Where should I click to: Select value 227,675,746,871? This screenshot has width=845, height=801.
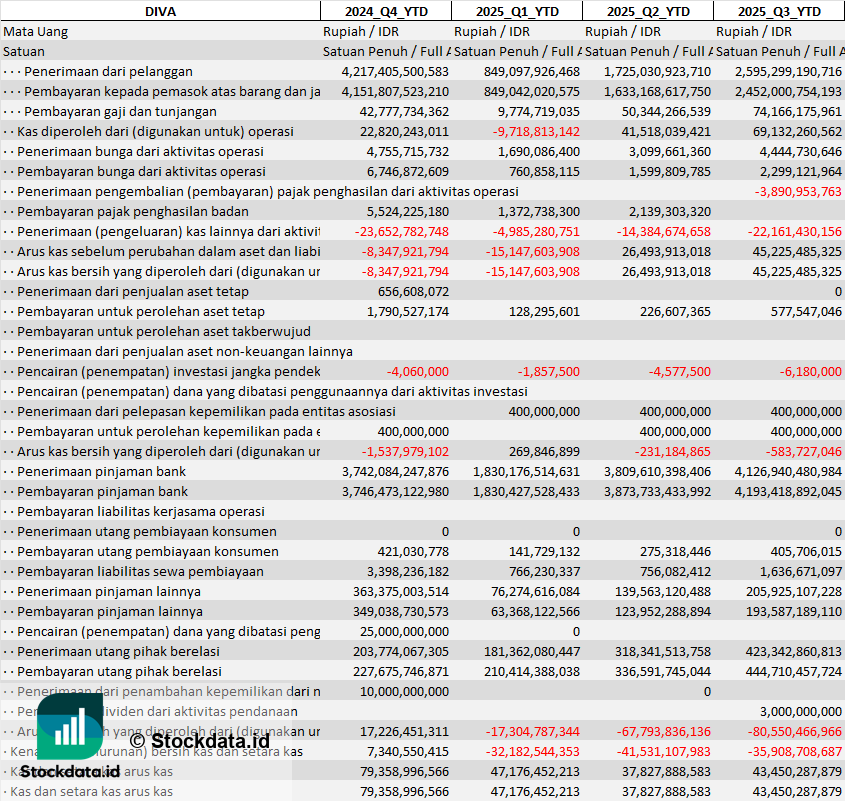point(401,672)
